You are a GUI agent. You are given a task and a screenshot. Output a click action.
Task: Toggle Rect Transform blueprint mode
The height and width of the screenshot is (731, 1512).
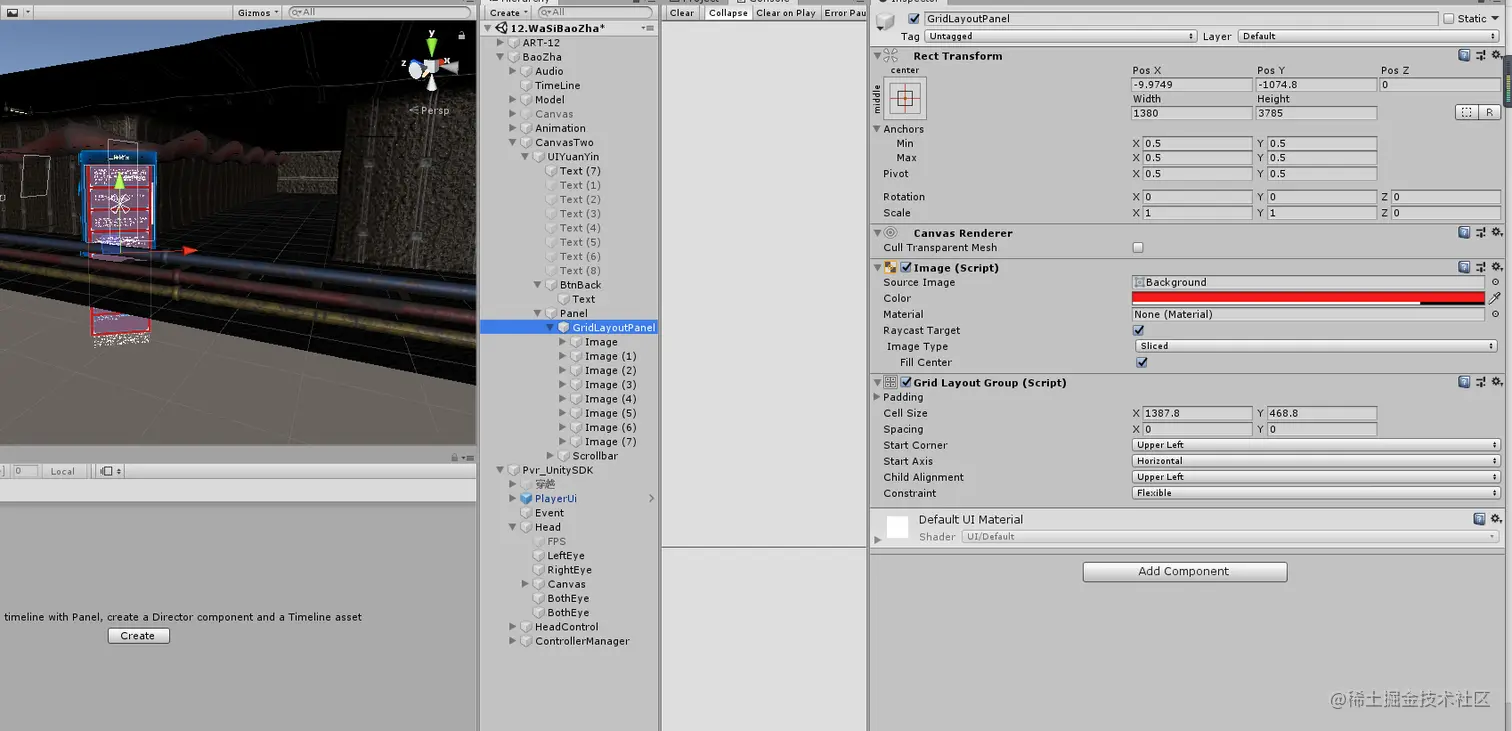[x=1466, y=113]
